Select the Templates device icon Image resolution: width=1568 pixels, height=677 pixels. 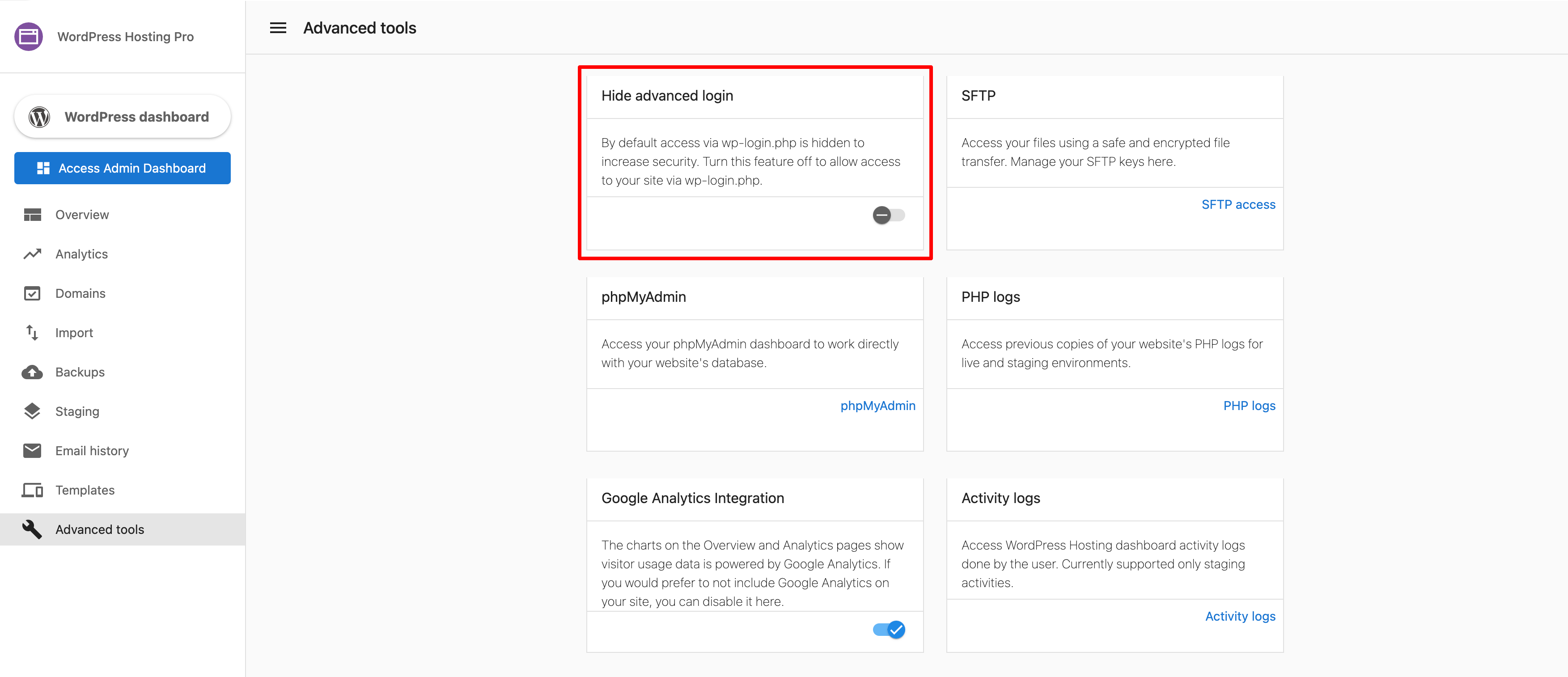pyautogui.click(x=32, y=490)
